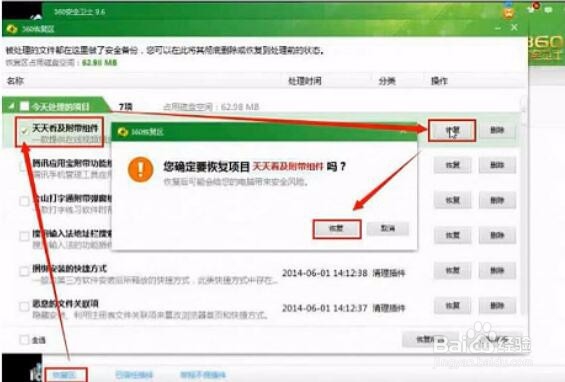This screenshot has width=565, height=382.
Task: Close the 360恢复区 window with X
Action: 514,27
